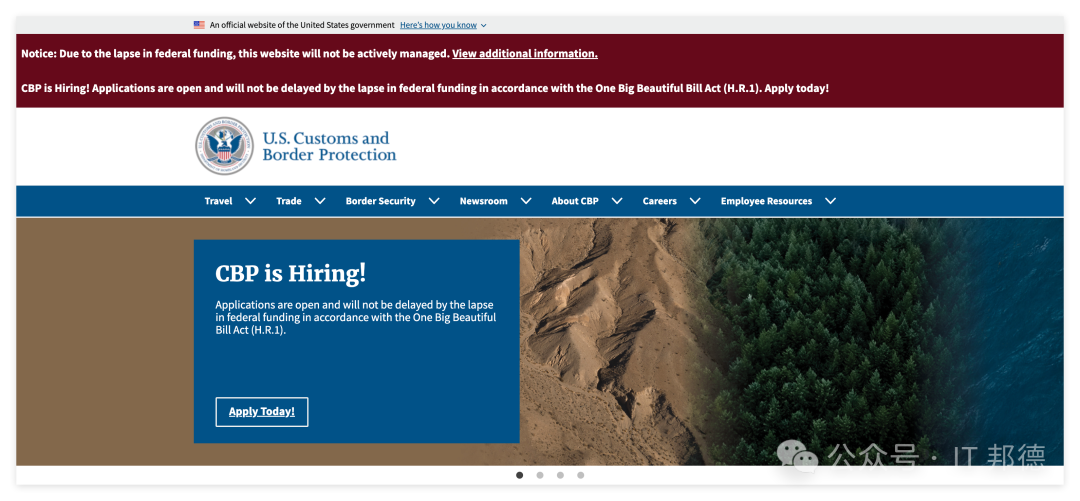Expand the chevron next to Border Security

pos(434,201)
